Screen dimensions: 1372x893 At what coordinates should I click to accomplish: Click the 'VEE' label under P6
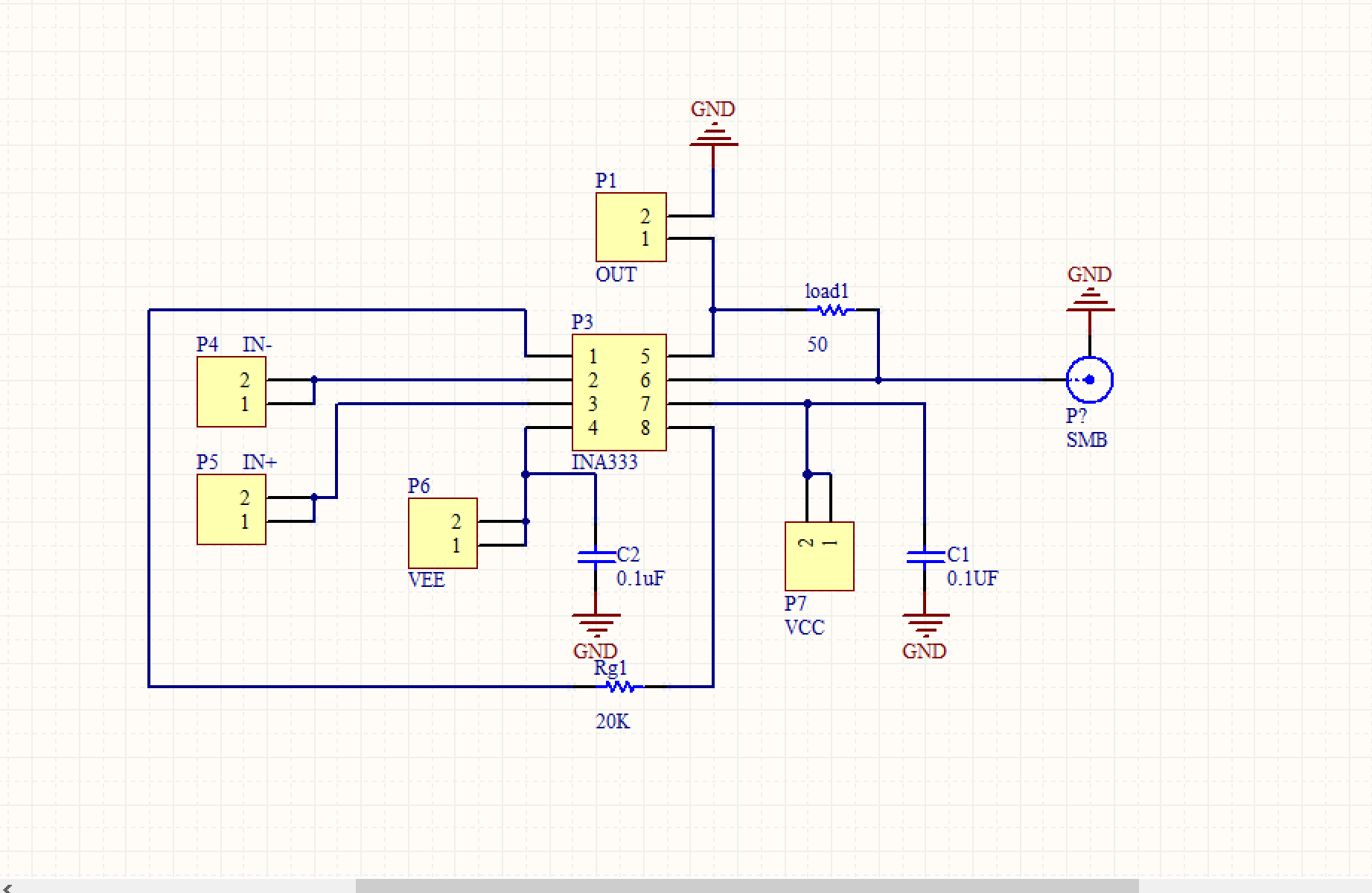coord(427,580)
